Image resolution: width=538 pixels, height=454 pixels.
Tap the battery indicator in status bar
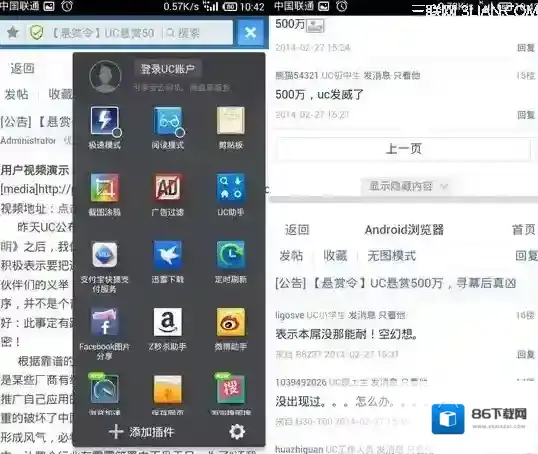pos(230,7)
